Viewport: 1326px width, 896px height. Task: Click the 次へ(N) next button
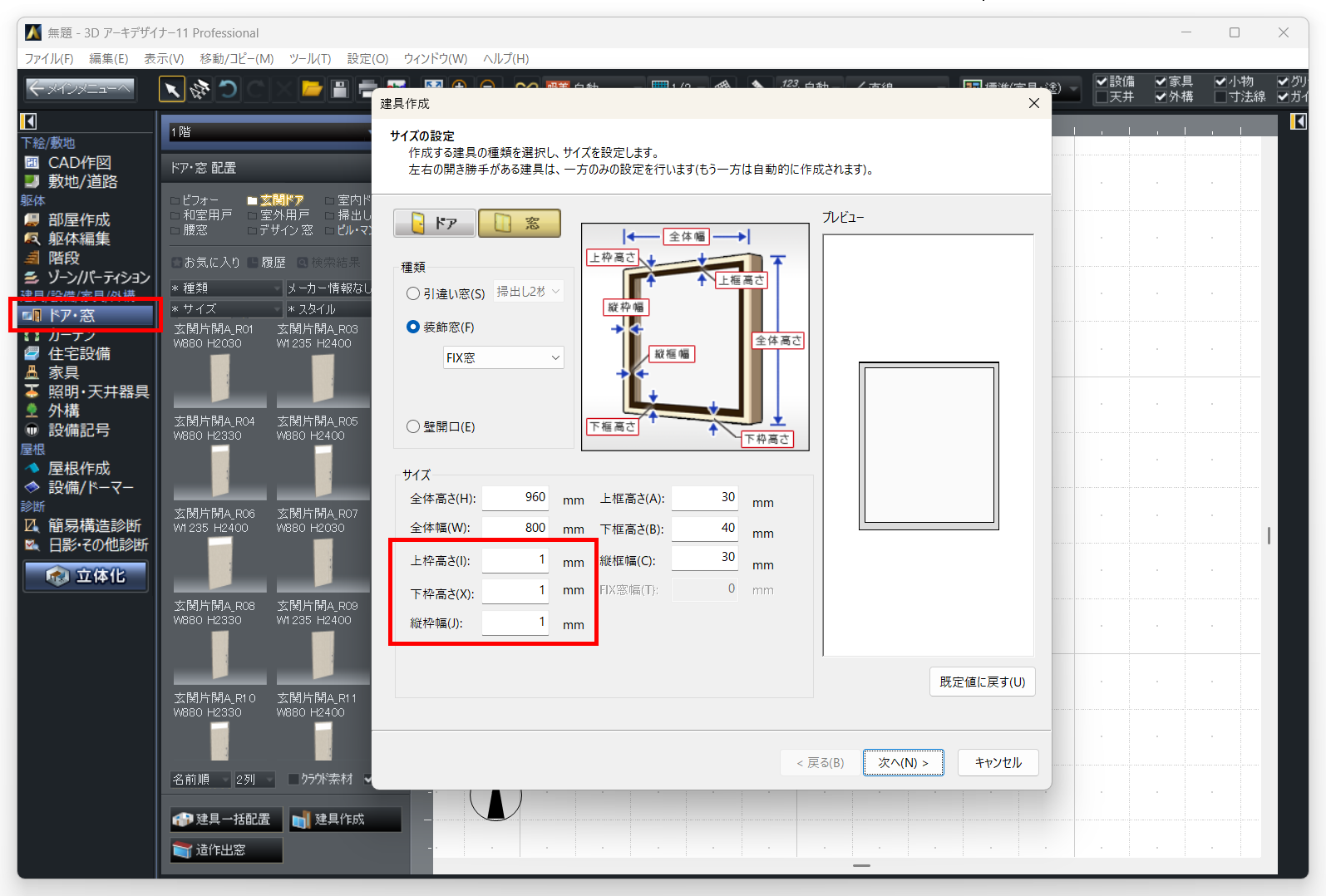point(903,762)
